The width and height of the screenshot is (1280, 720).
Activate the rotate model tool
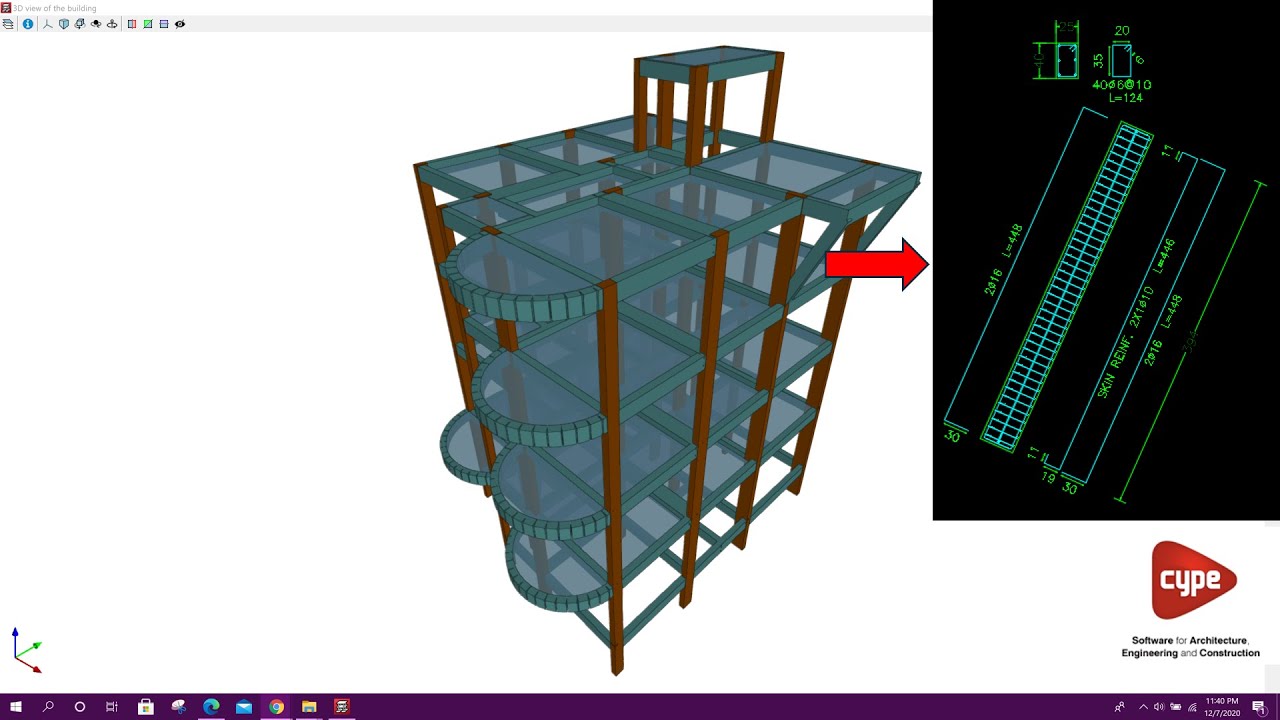click(x=80, y=24)
